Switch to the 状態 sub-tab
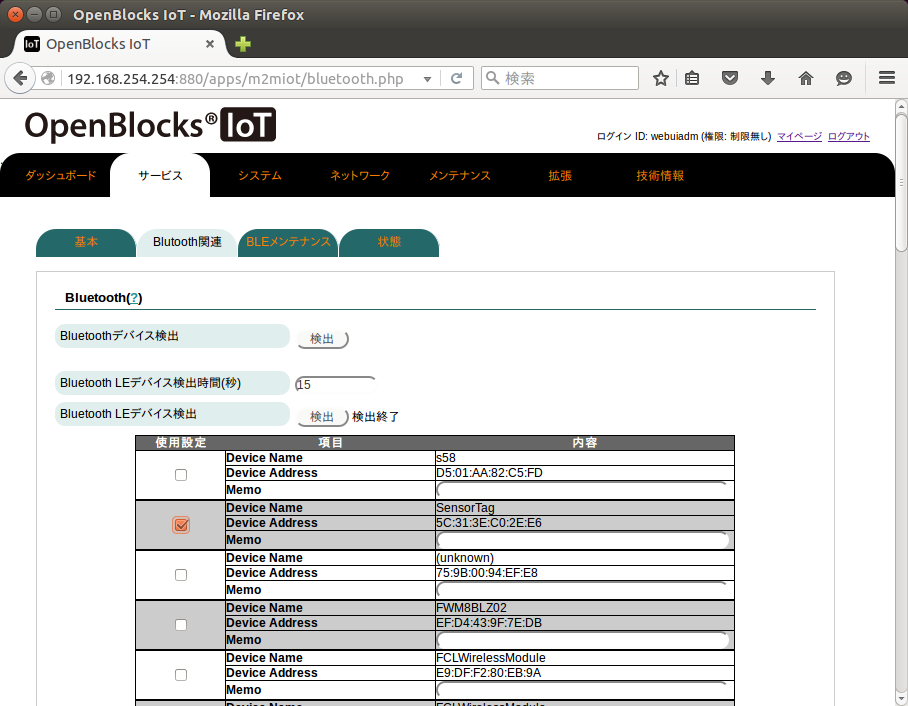The image size is (908, 706). (389, 242)
